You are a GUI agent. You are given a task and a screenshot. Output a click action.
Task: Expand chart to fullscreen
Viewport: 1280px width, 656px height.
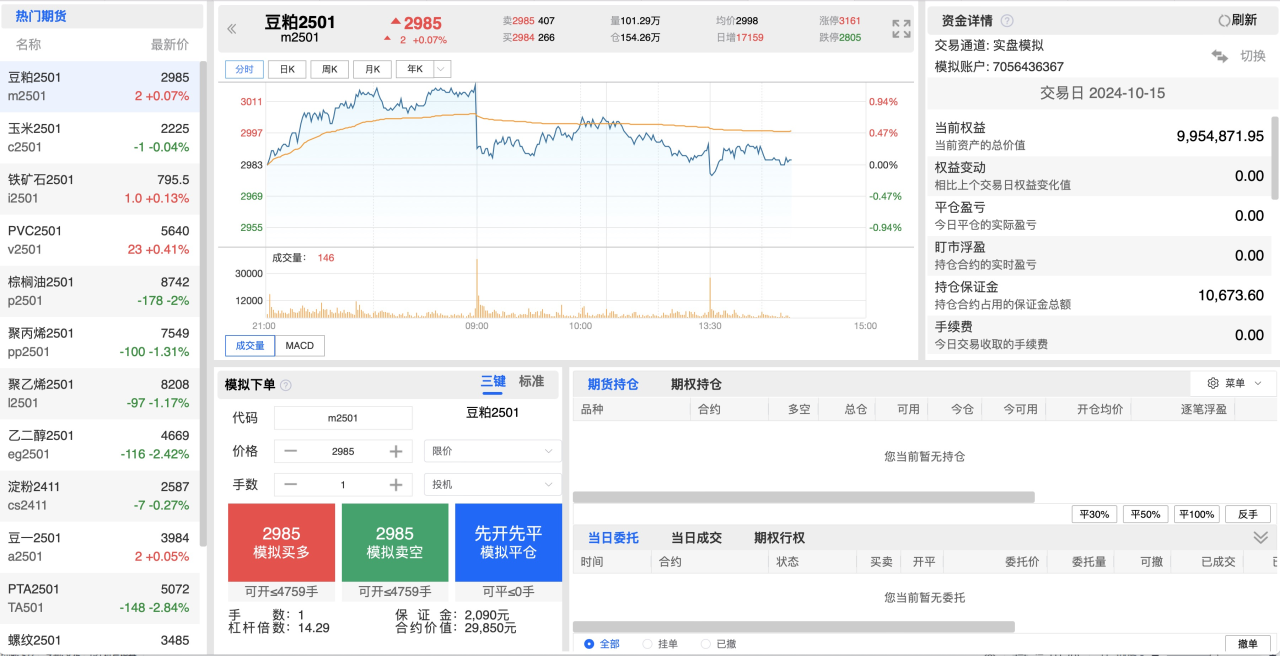pyautogui.click(x=901, y=29)
